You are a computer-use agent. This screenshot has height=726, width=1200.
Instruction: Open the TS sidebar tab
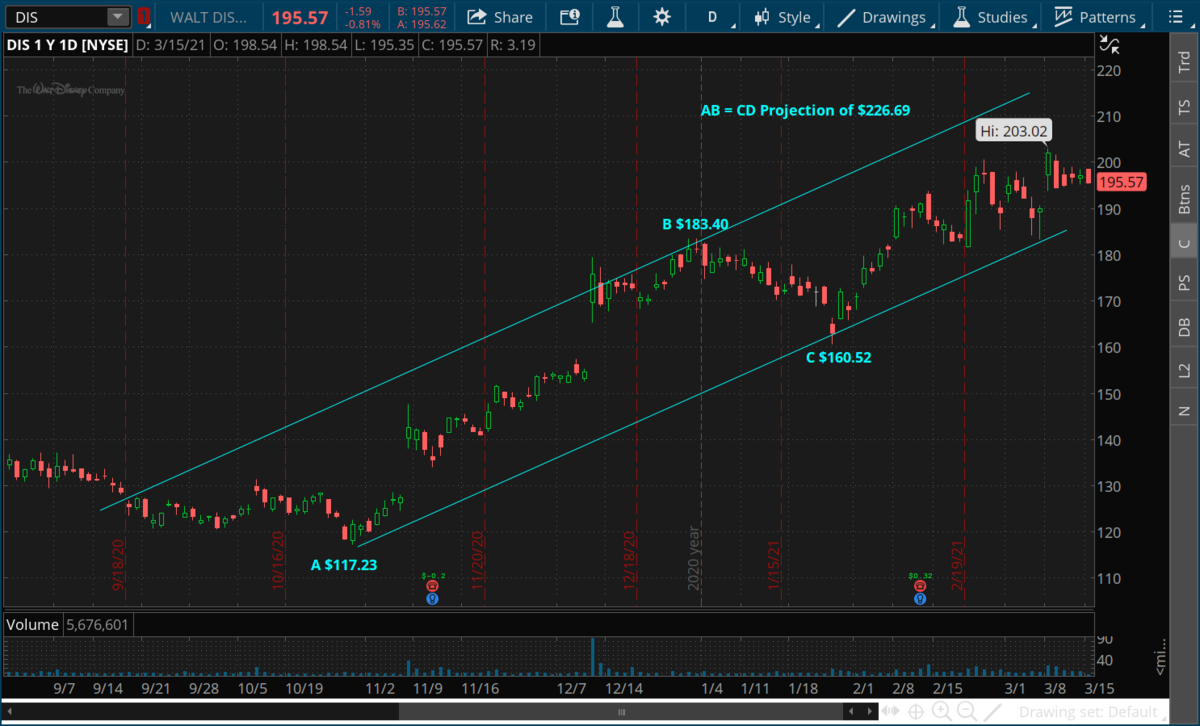pos(1184,106)
